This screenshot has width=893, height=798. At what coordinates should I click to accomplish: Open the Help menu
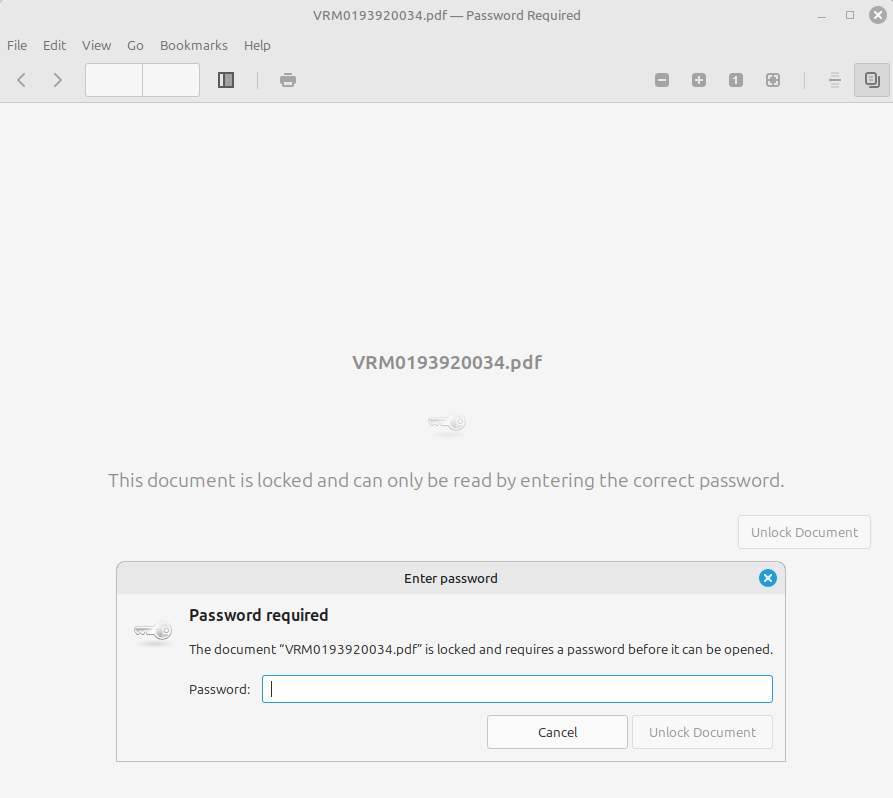point(257,45)
